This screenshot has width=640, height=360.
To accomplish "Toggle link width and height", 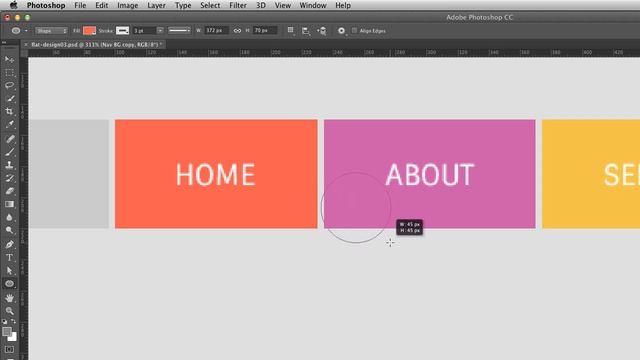I will (x=237, y=31).
